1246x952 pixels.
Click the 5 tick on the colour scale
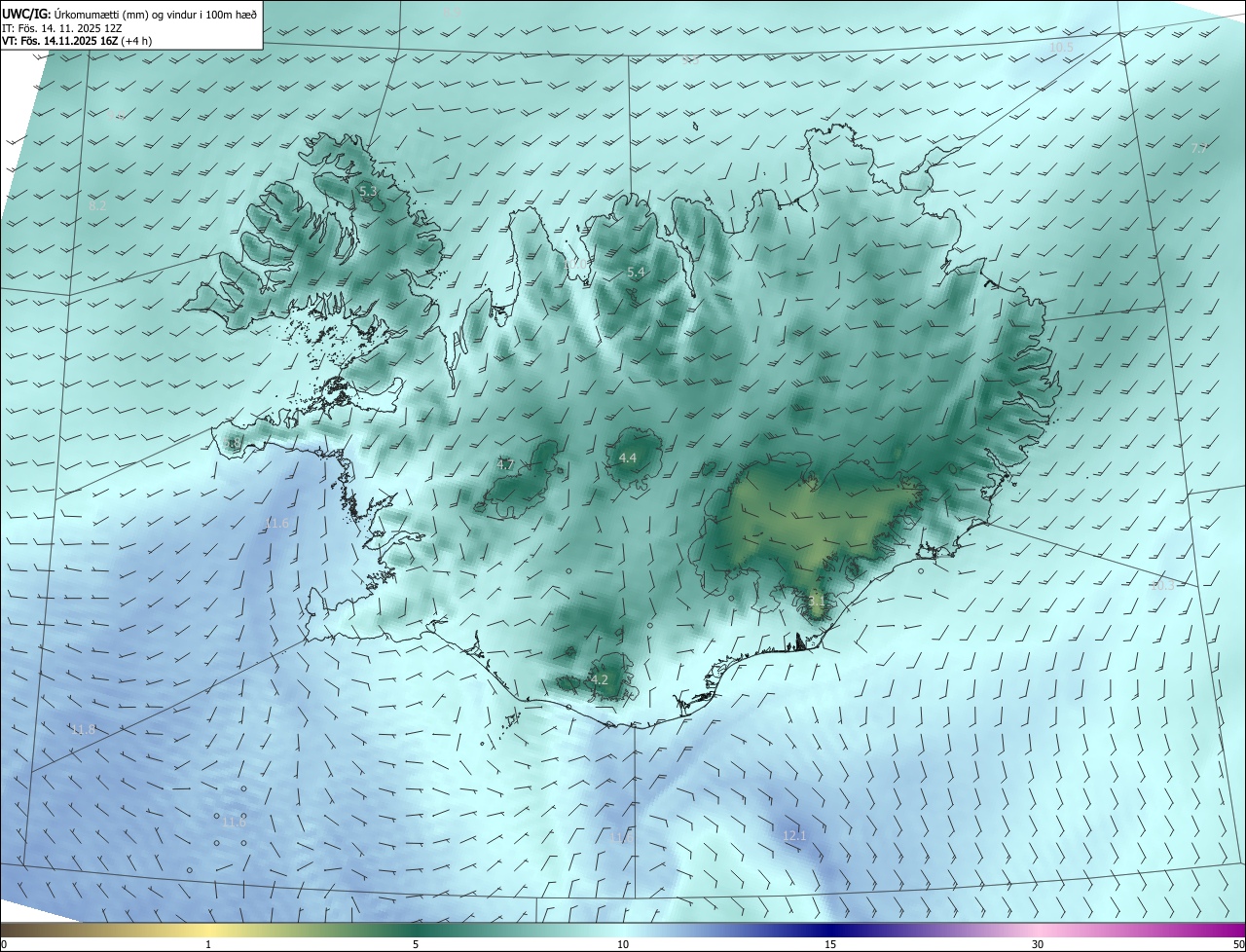416,944
